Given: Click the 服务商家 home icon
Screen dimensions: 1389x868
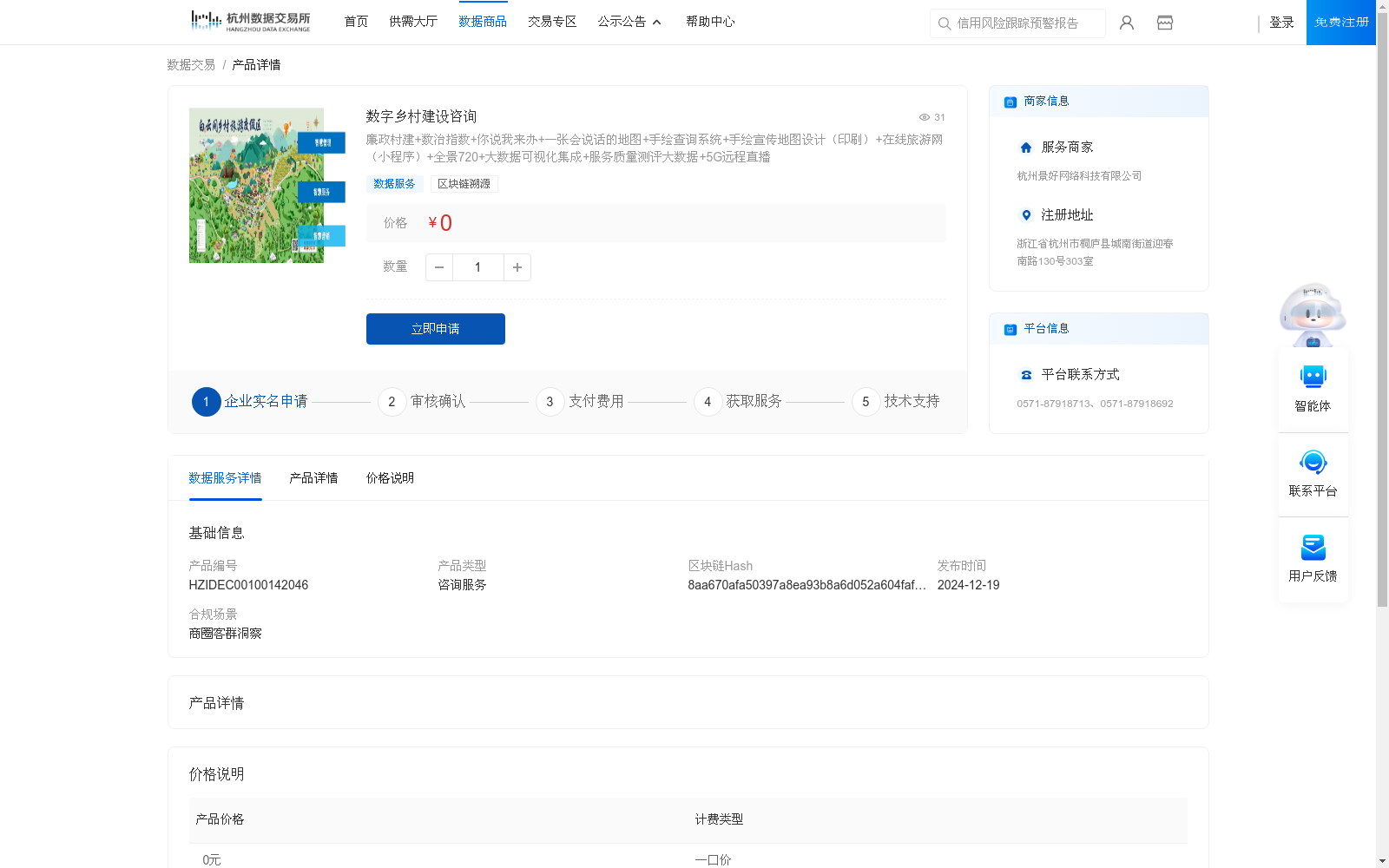Looking at the screenshot, I should click(1026, 148).
